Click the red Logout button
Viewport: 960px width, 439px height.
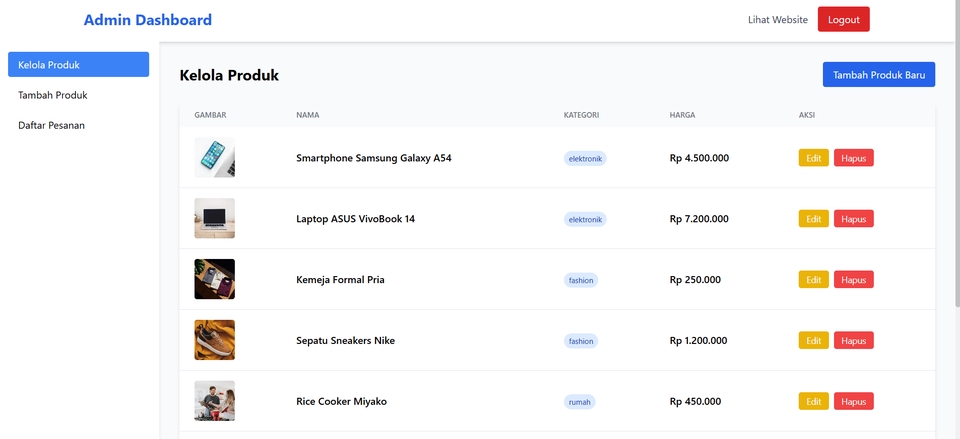pyautogui.click(x=843, y=20)
